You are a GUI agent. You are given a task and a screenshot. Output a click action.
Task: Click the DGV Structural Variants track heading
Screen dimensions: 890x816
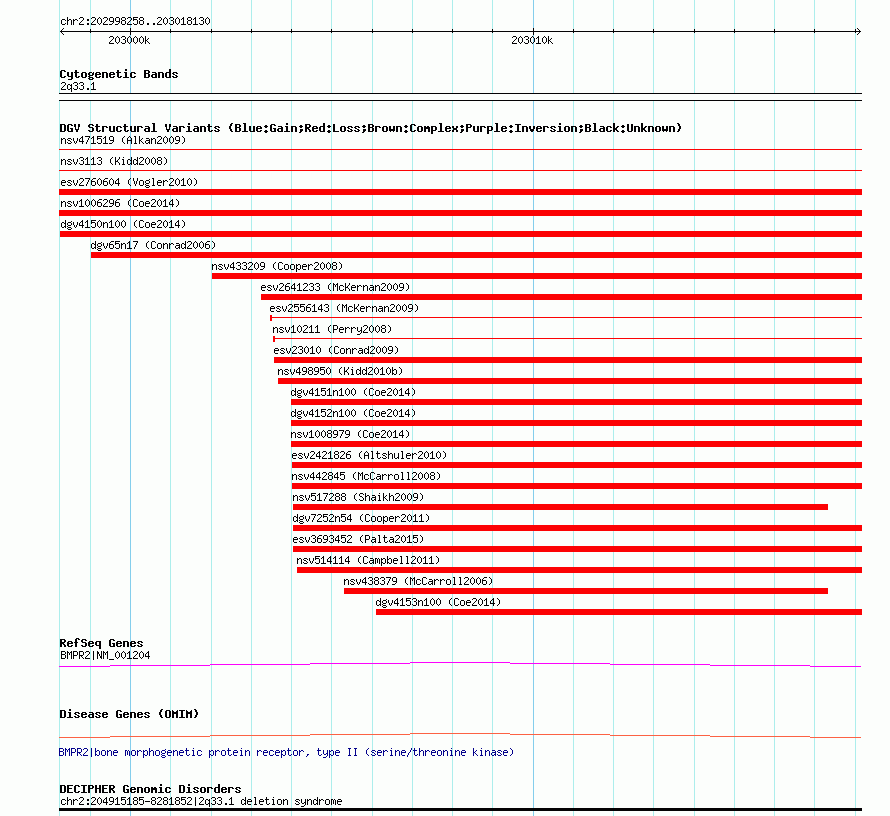pyautogui.click(x=370, y=128)
